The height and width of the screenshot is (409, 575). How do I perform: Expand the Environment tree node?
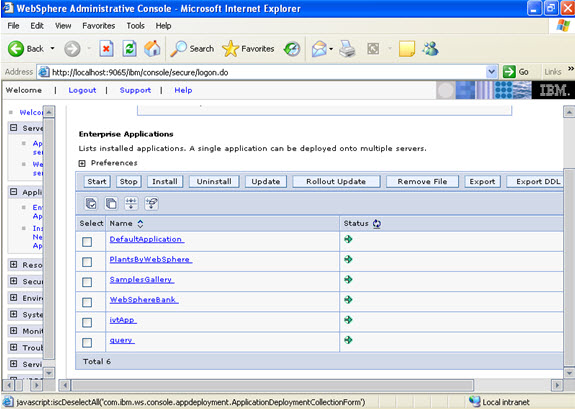pos(14,297)
